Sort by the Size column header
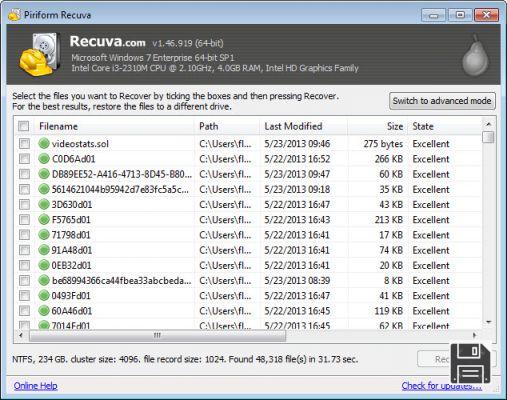Viewport: 507px width, 400px height. [x=377, y=126]
